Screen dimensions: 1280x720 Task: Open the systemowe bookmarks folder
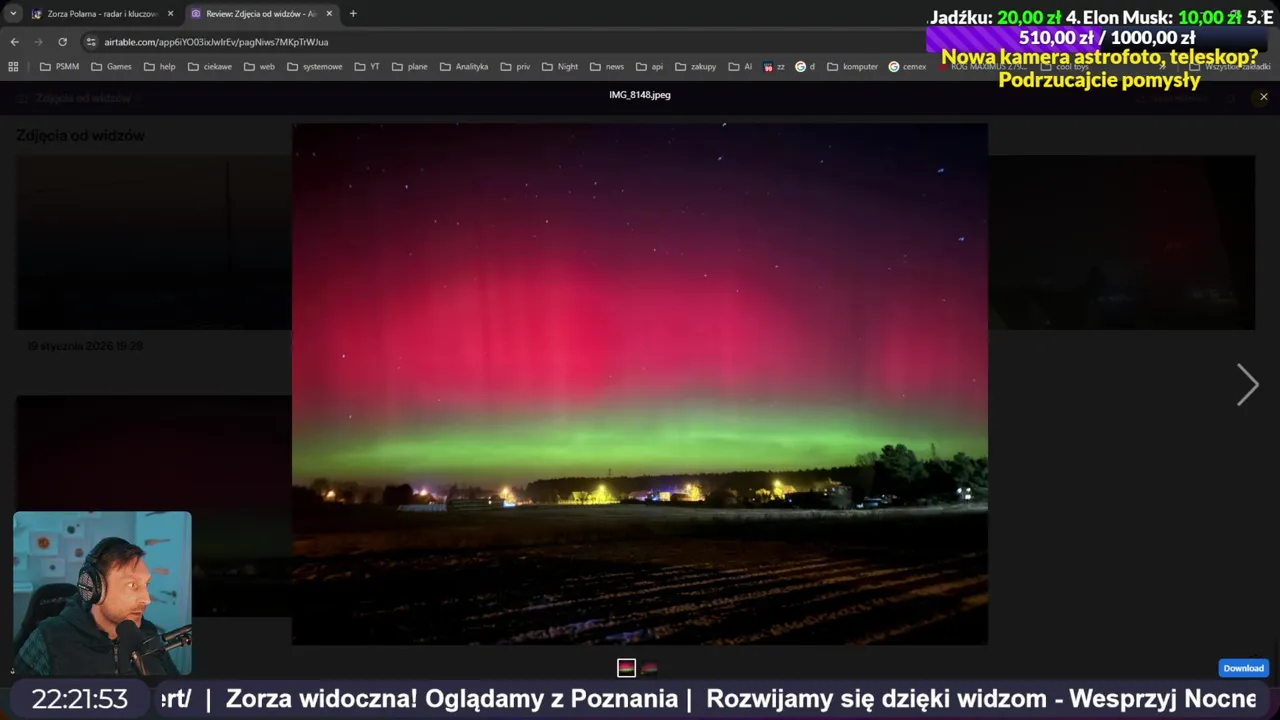click(x=314, y=67)
